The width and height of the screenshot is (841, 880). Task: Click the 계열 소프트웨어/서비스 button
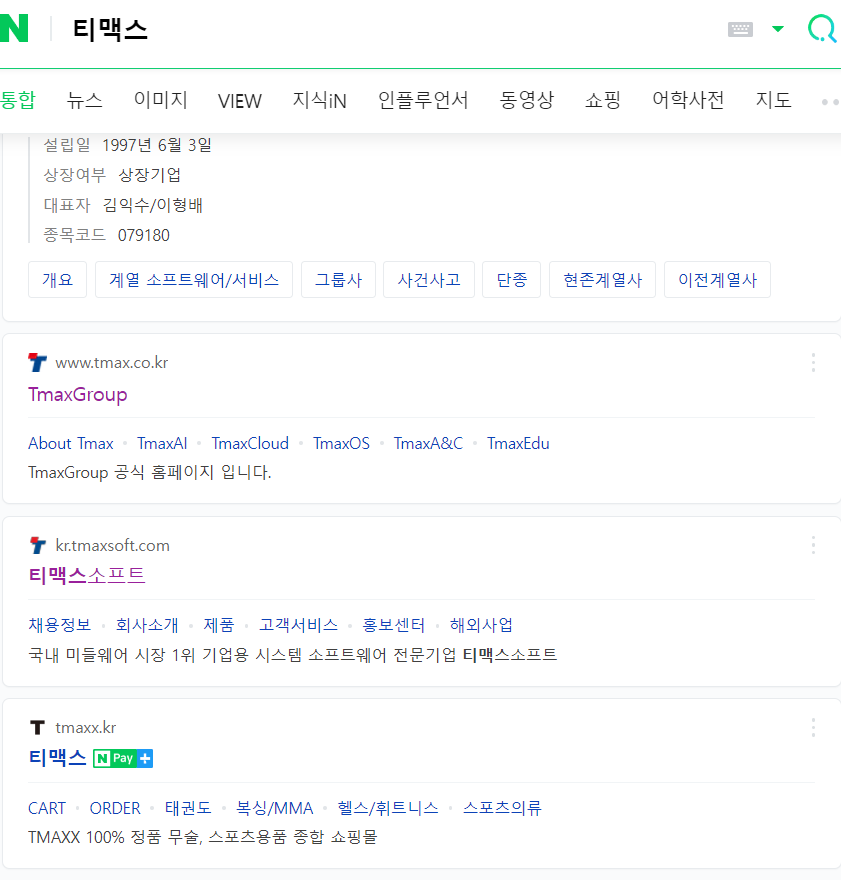[x=194, y=279]
